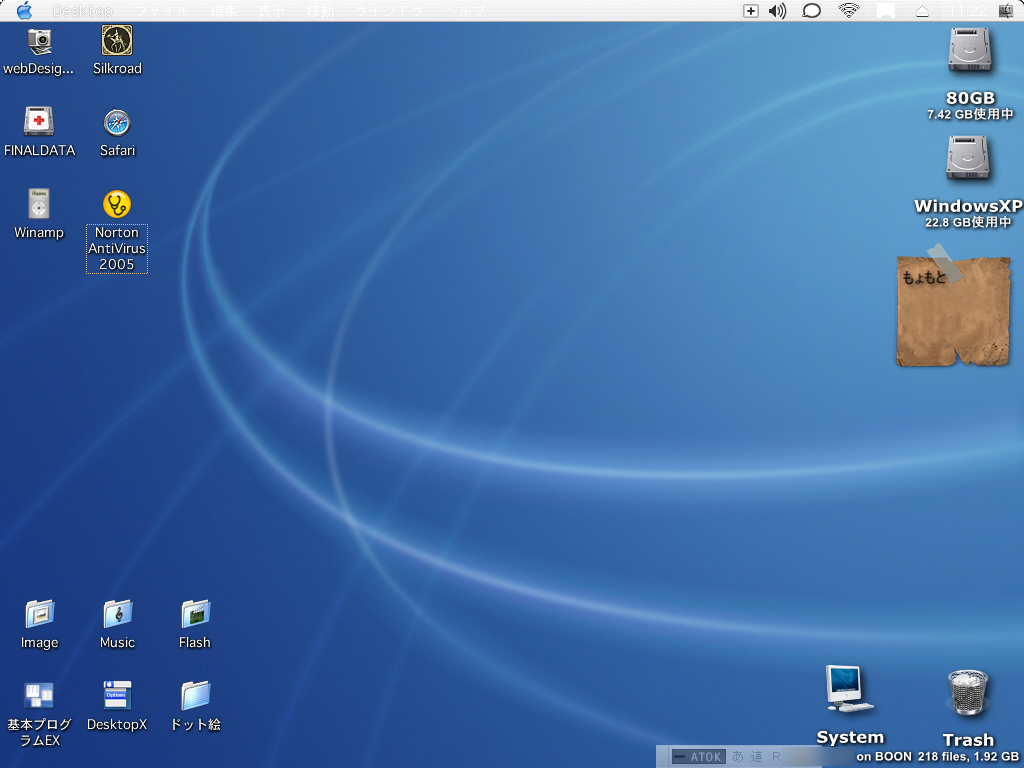Open the ウインドウ menu
The height and width of the screenshot is (768, 1024).
[389, 11]
